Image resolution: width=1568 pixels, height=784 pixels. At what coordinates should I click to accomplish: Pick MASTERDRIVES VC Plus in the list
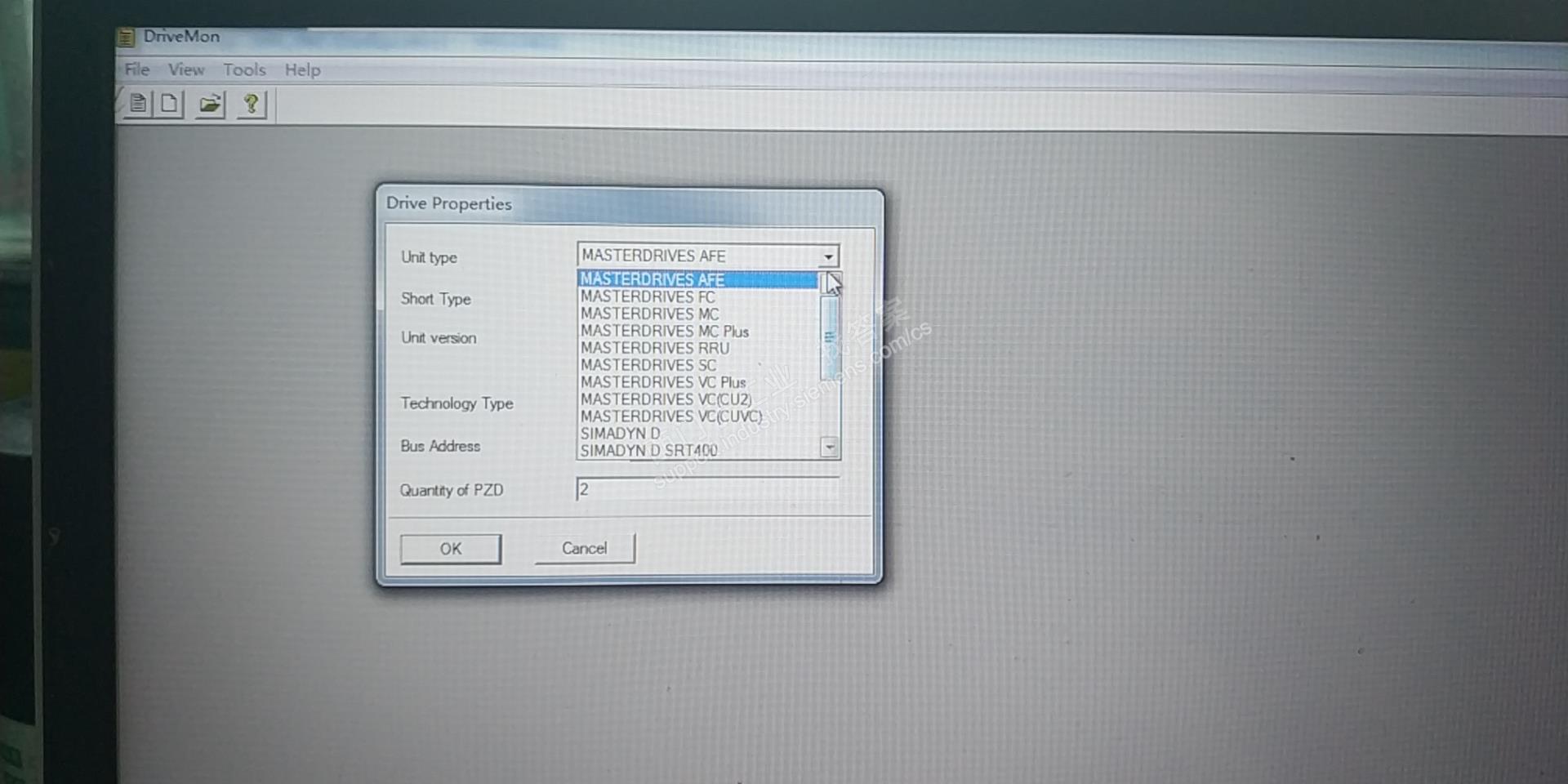point(697,382)
